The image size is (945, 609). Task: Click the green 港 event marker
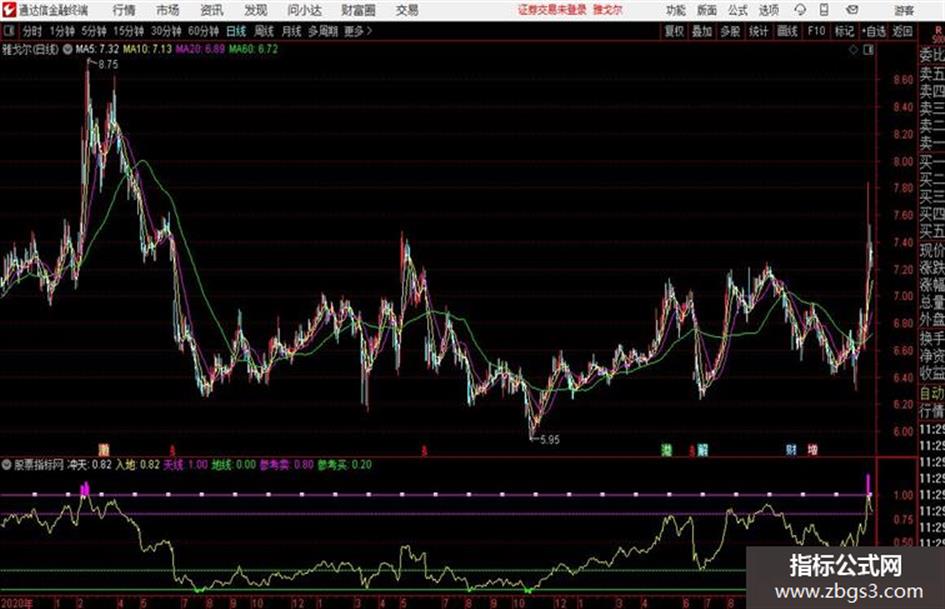click(667, 450)
